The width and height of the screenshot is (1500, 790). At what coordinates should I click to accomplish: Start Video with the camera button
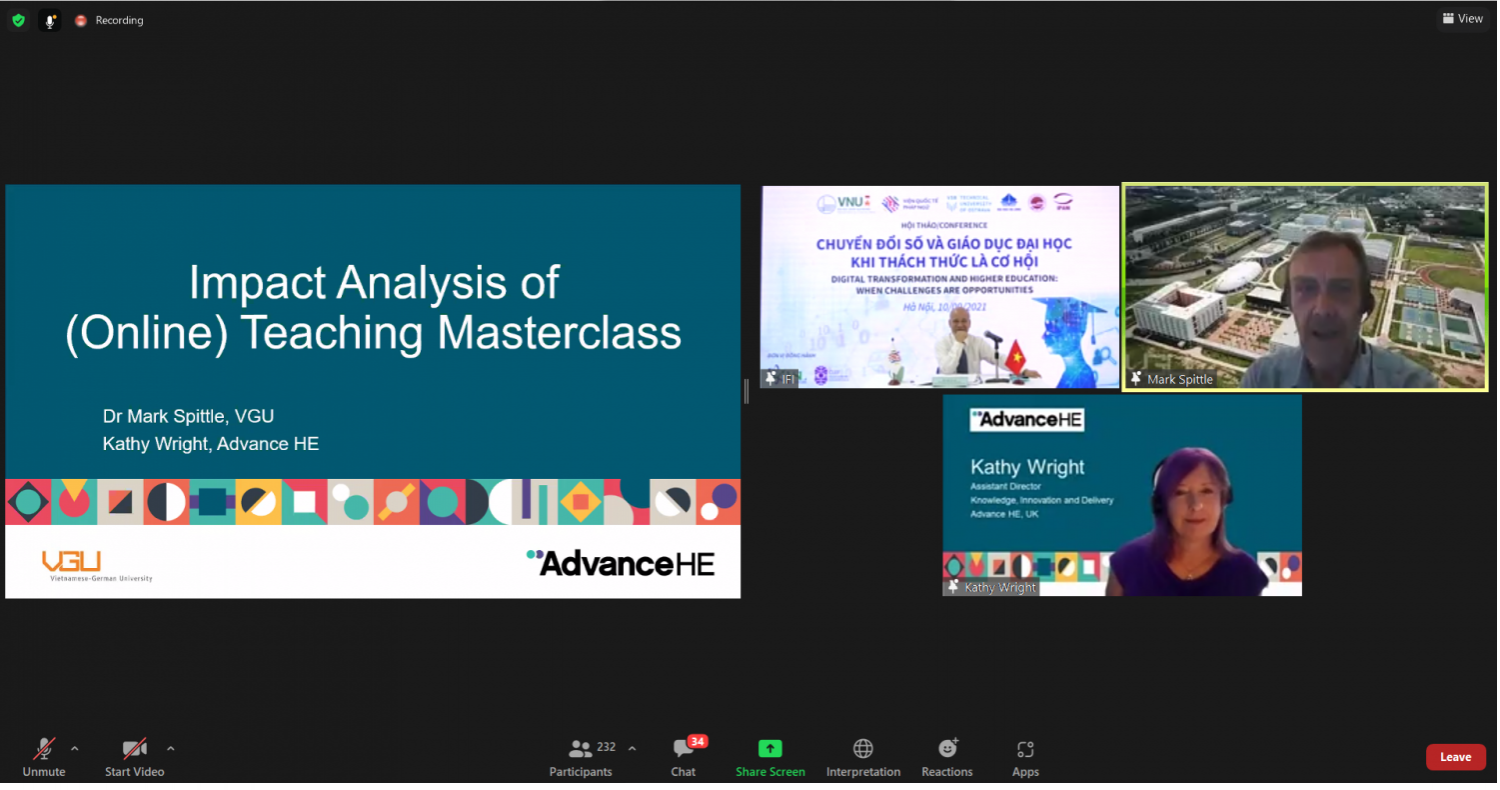134,757
